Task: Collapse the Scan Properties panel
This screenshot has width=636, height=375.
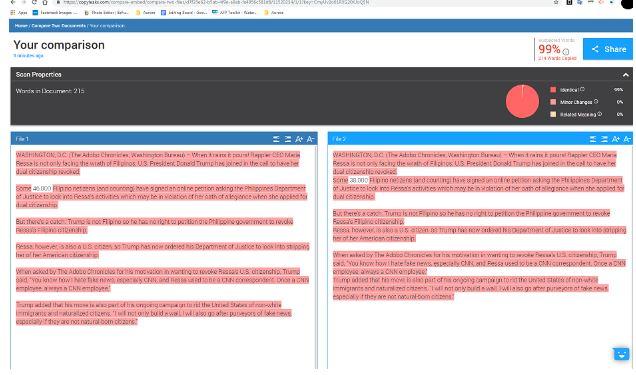Action: pos(625,75)
